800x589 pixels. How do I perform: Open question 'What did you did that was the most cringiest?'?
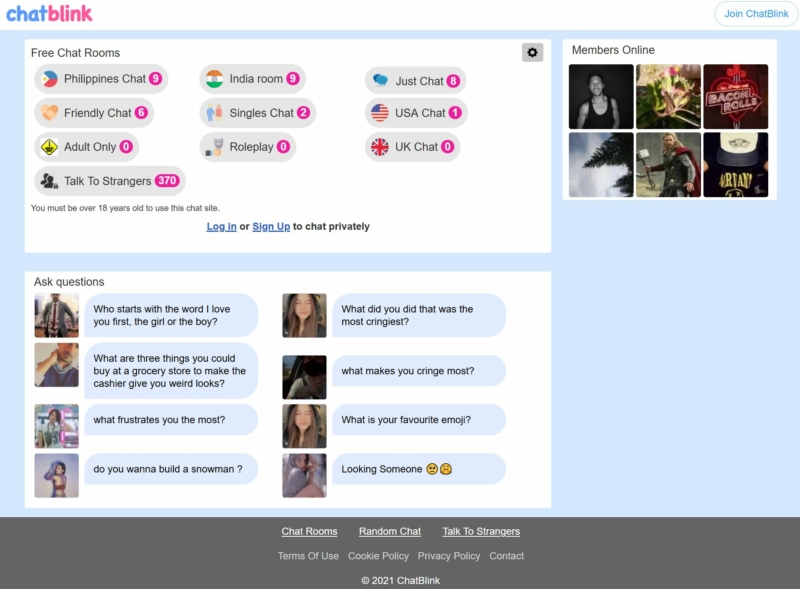[x=419, y=315]
